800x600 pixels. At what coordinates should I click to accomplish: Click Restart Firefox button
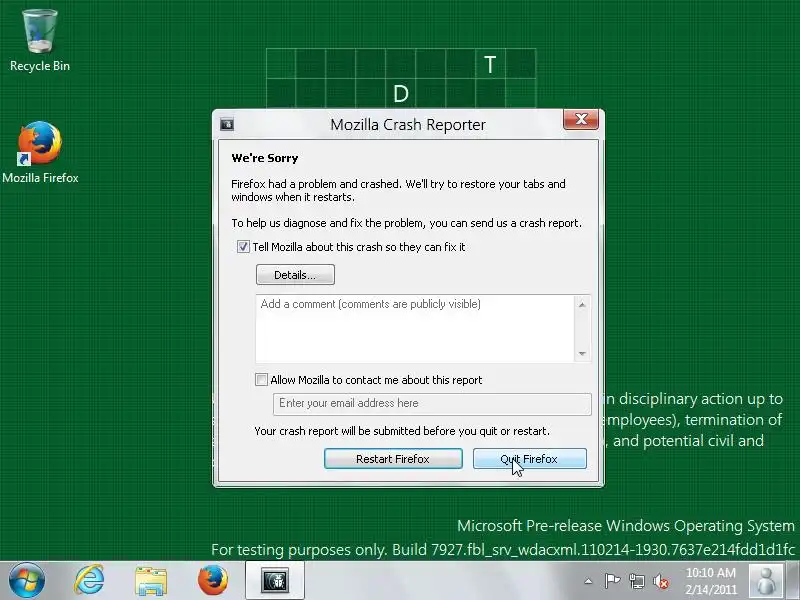(393, 459)
